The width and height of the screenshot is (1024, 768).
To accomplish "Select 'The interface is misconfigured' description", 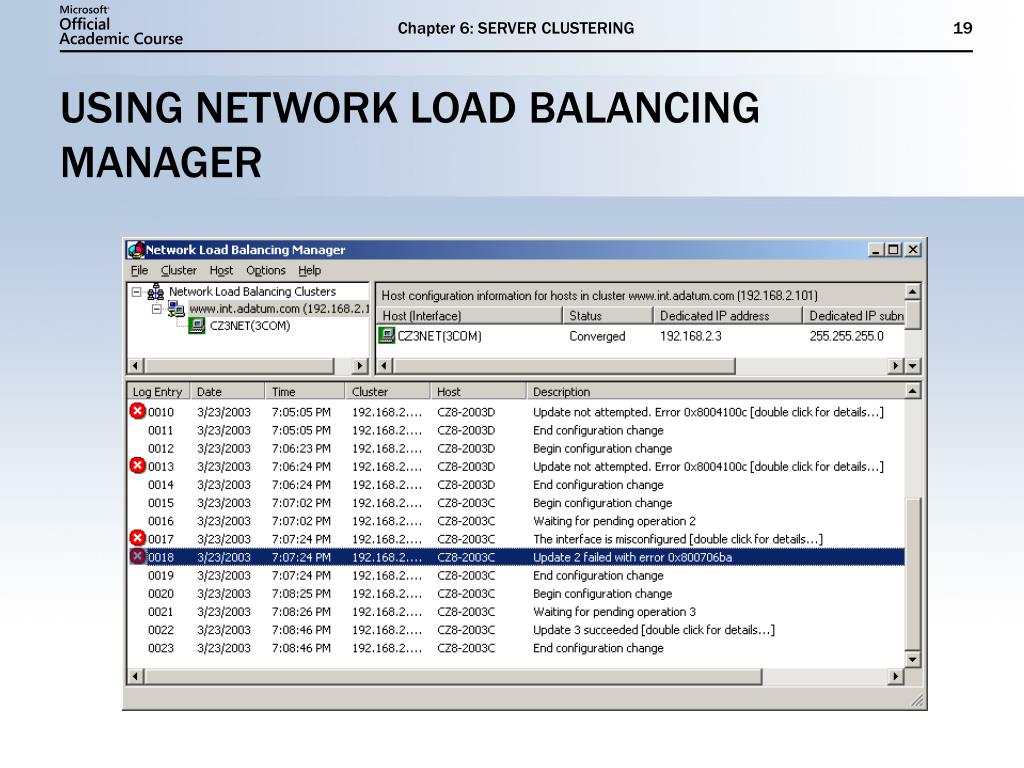I will 678,539.
